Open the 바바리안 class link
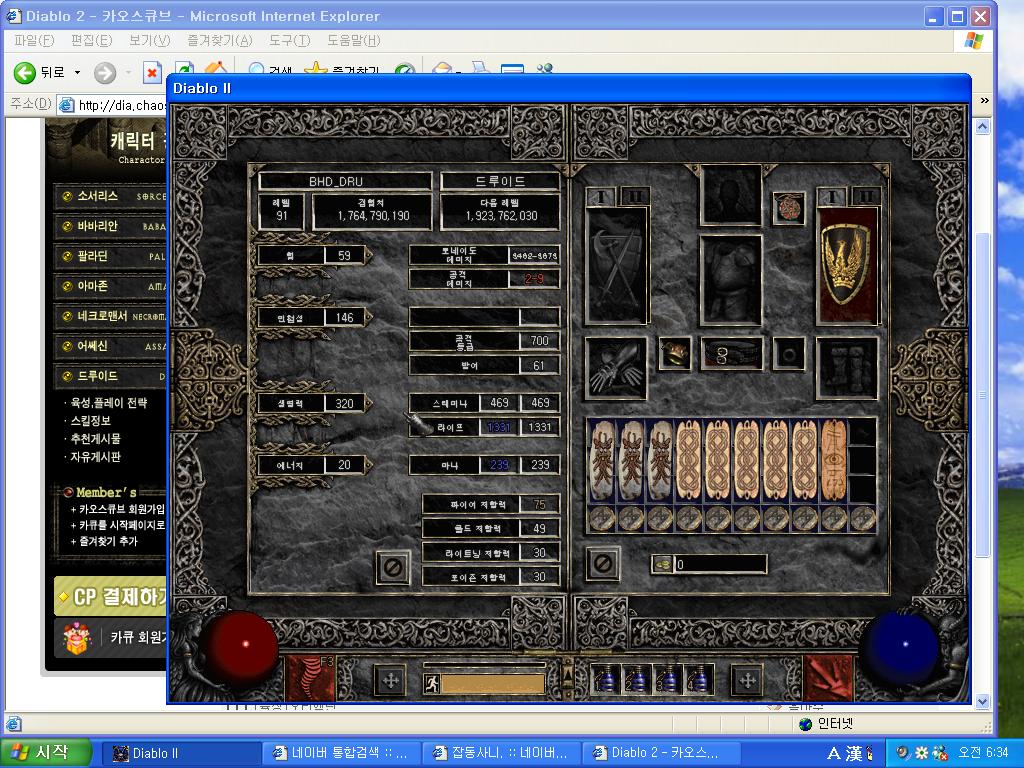 click(x=111, y=226)
